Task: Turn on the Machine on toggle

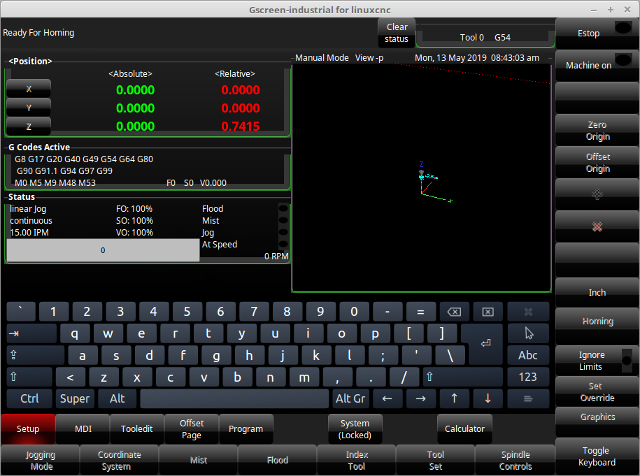Action: 597,65
